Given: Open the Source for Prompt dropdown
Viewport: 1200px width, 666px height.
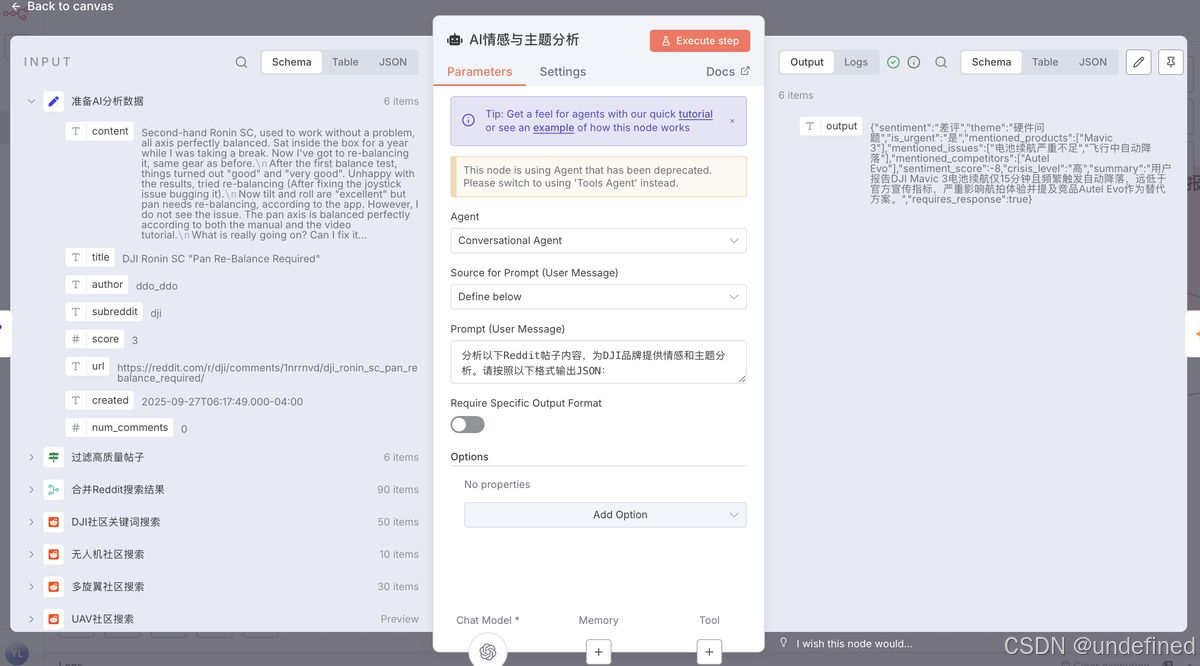Looking at the screenshot, I should point(598,296).
